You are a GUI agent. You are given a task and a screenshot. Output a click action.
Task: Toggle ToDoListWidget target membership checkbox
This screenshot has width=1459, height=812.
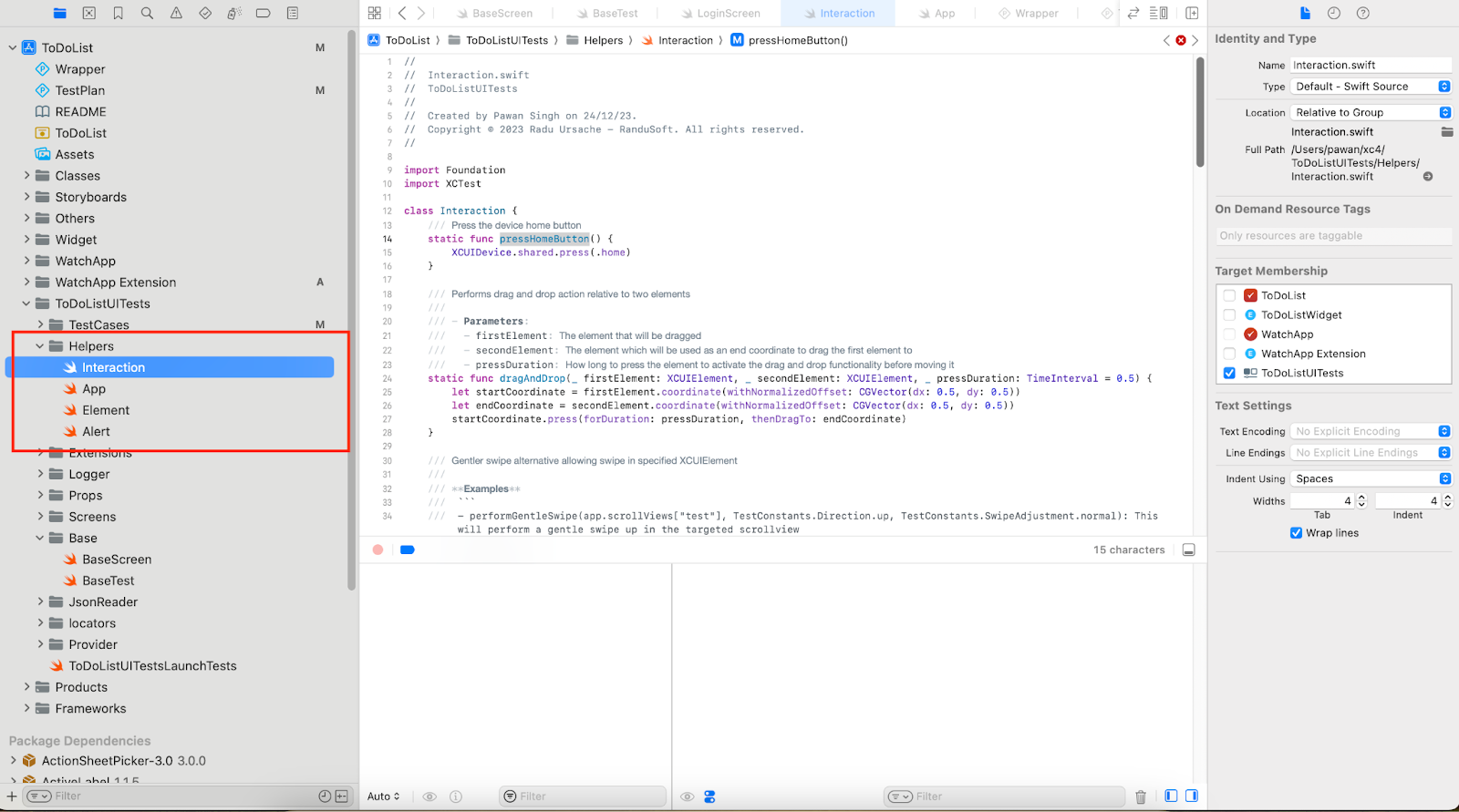click(x=1229, y=314)
